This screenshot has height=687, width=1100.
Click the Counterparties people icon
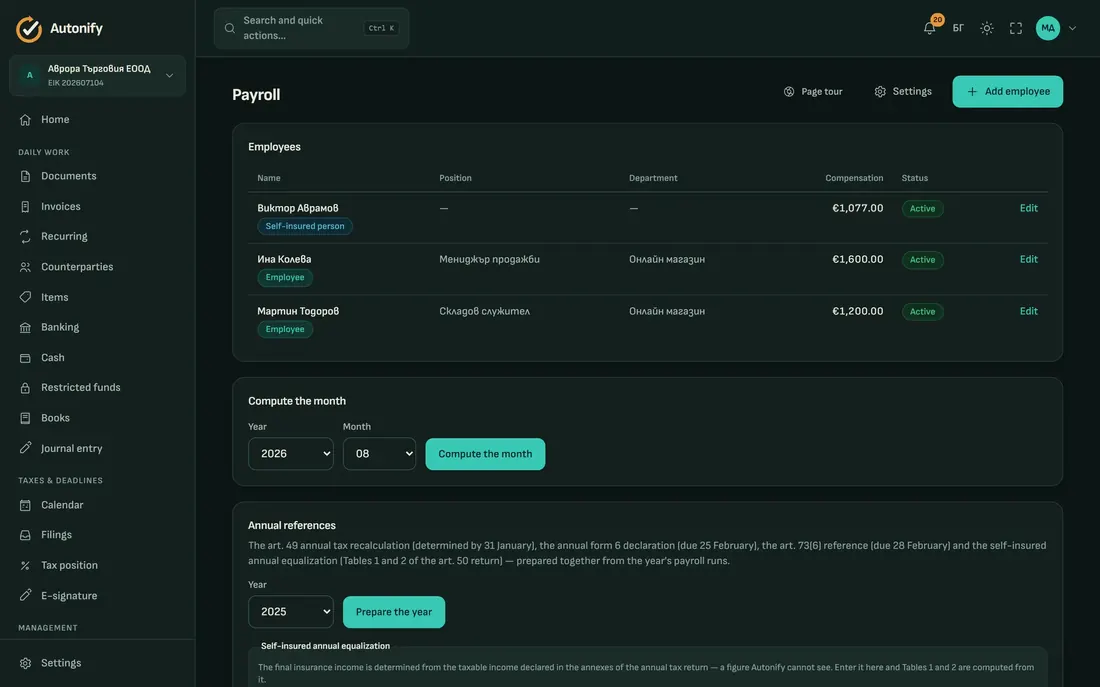point(25,267)
